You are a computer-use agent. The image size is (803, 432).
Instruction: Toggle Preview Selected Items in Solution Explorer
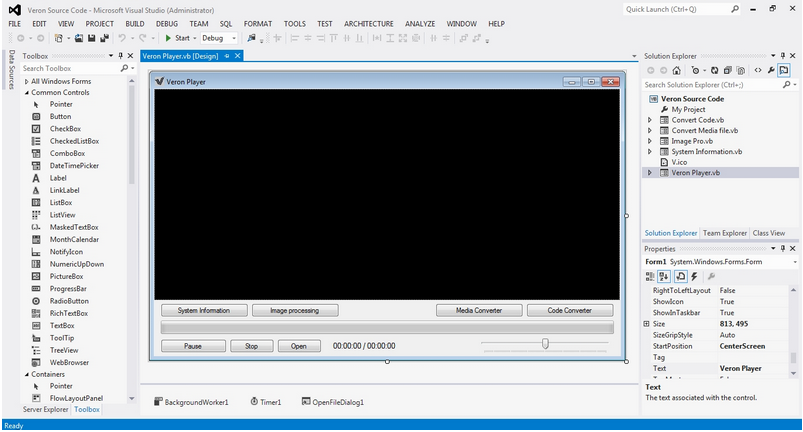[x=784, y=71]
